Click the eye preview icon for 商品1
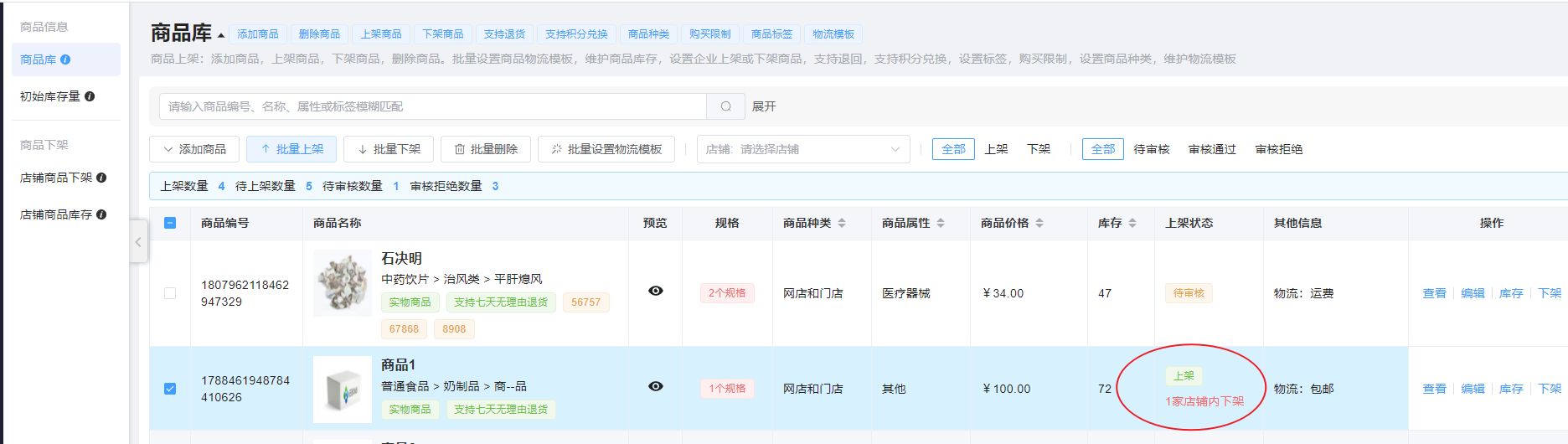Screen dimensions: 1568x444 coord(656,386)
